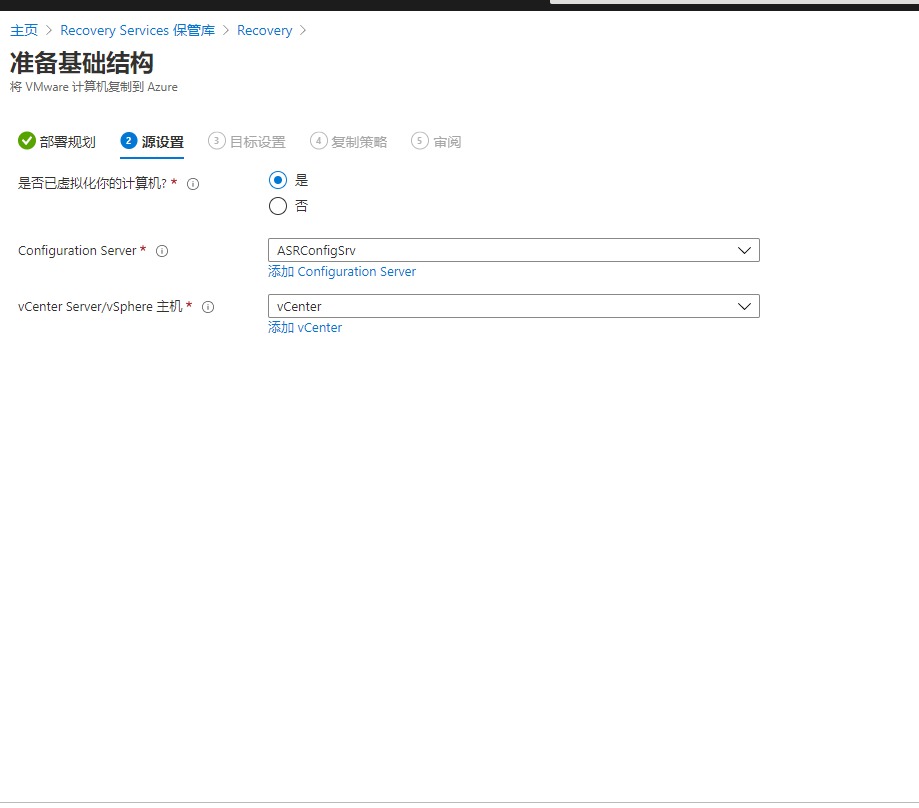Open the 目标设置 step tab
Viewport: 919px width, 808px height.
point(247,141)
